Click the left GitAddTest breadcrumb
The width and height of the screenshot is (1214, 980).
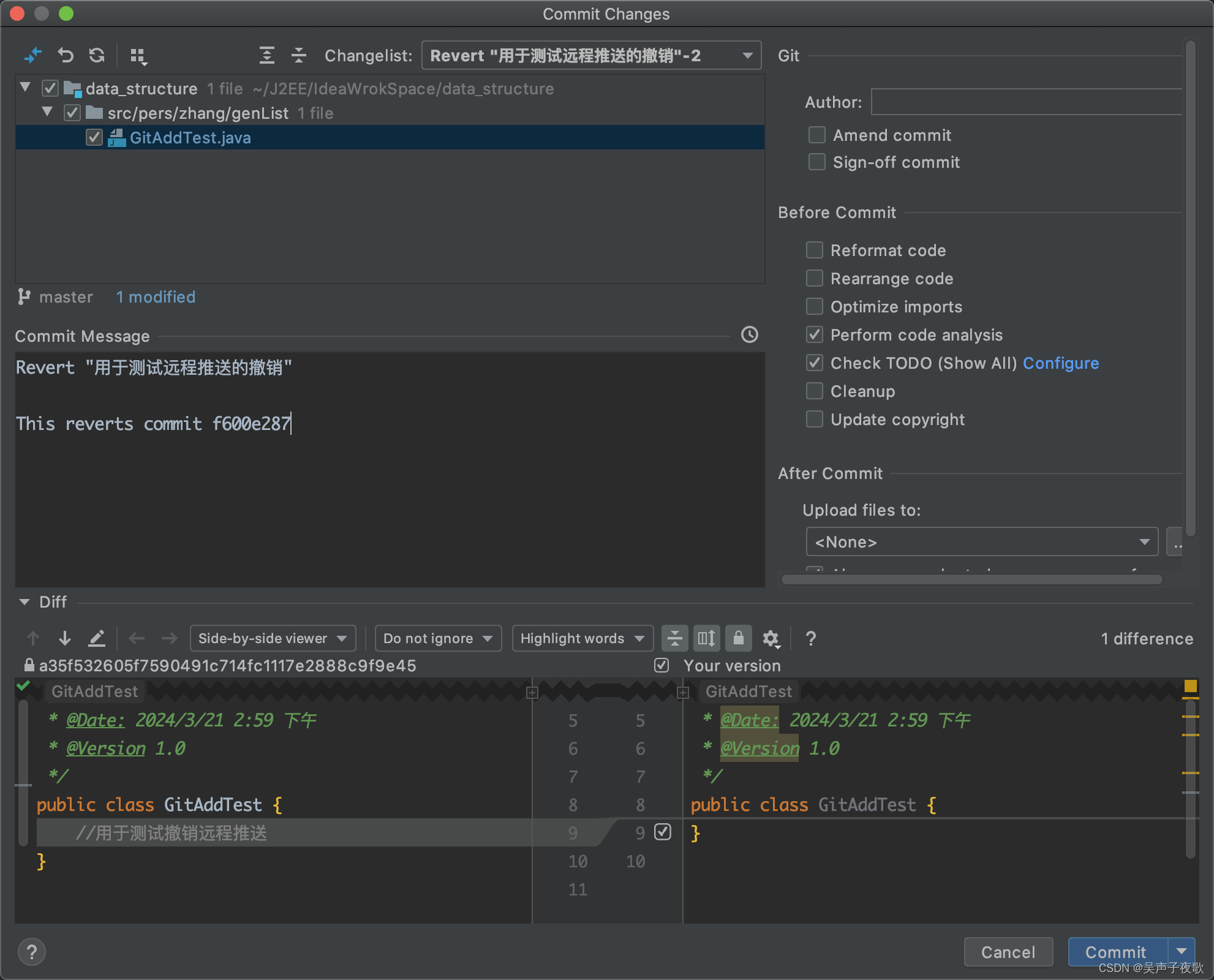[x=95, y=692]
